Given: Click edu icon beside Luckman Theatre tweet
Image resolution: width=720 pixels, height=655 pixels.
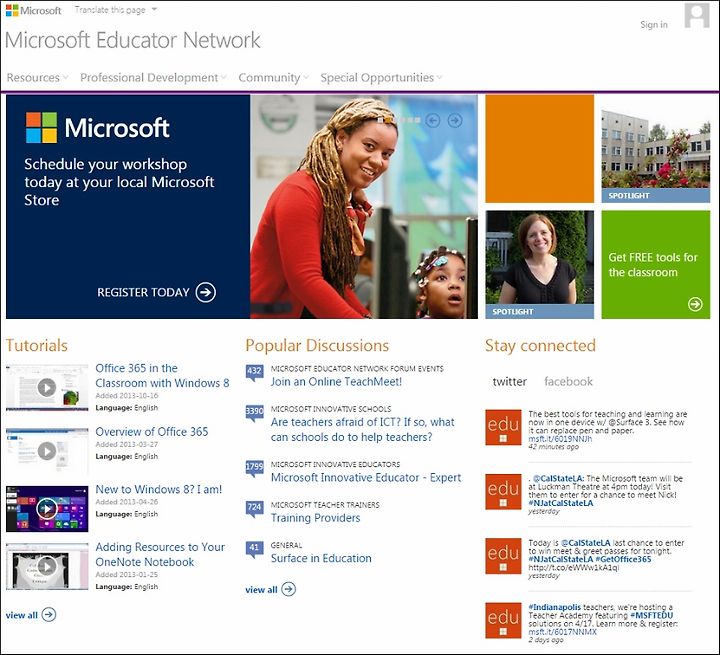Looking at the screenshot, I should [503, 491].
